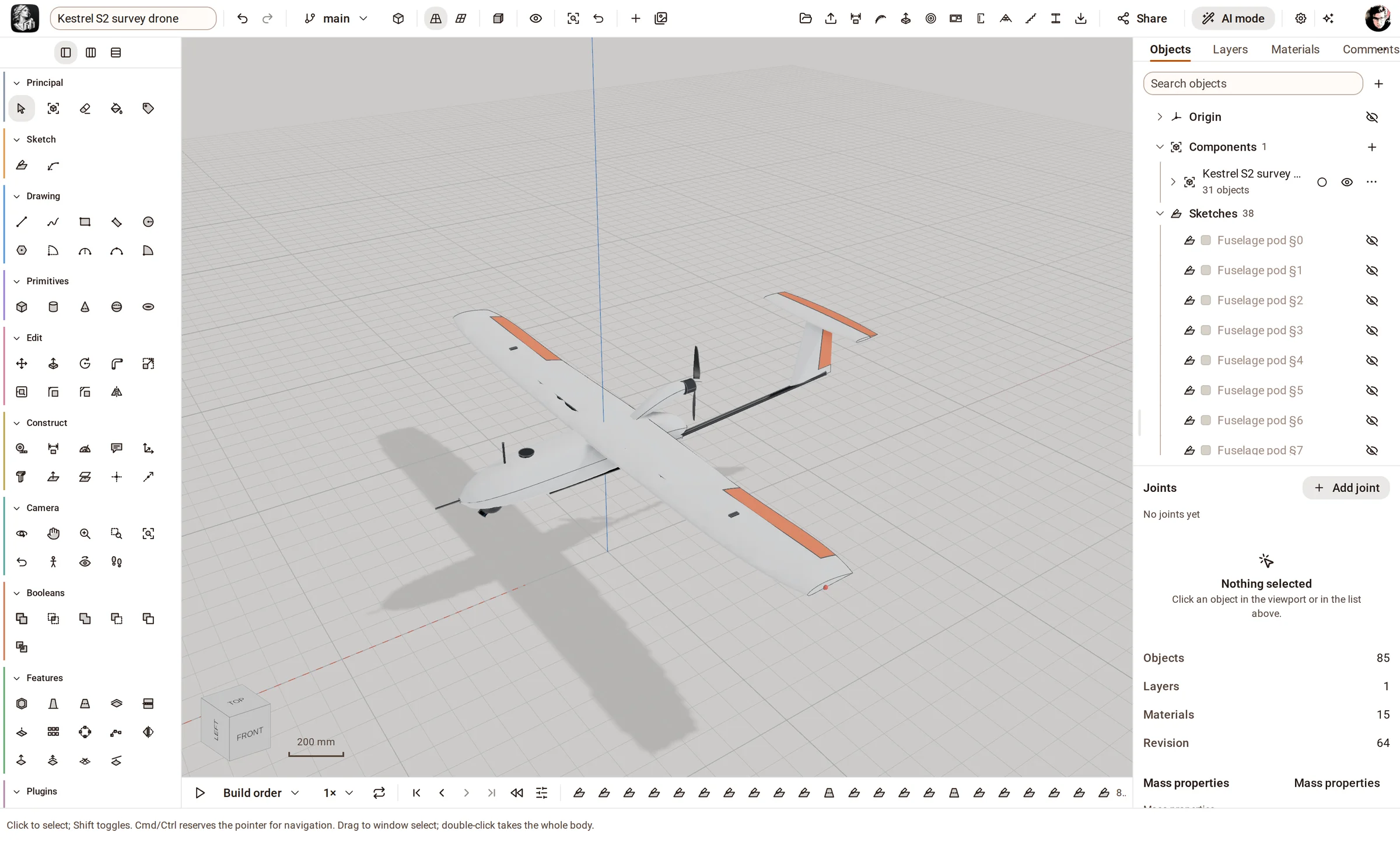The width and height of the screenshot is (1400, 842).
Task: Select the move tool in Edit
Action: [22, 364]
